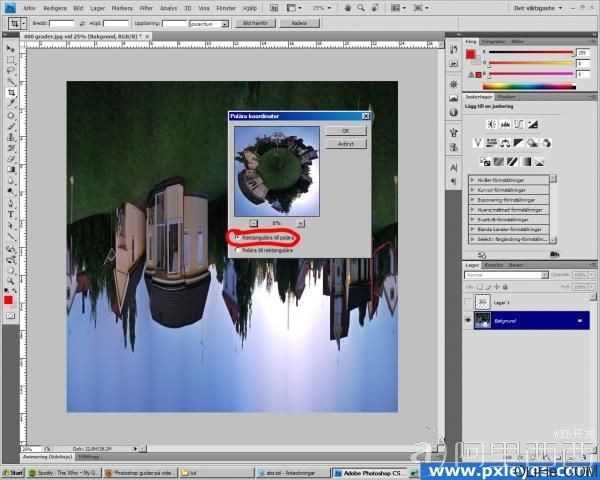The height and width of the screenshot is (480, 600).
Task: Click the red foreground color swatch
Action: tap(8, 300)
